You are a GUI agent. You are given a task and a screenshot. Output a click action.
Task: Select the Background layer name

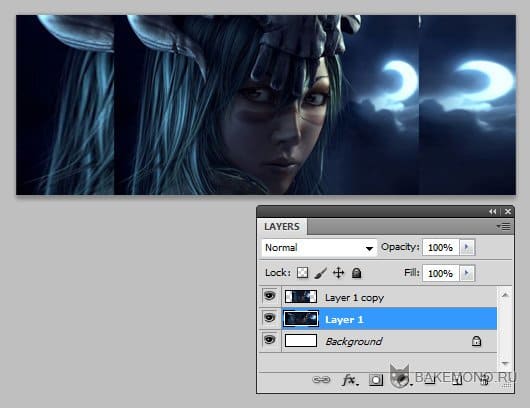(354, 341)
